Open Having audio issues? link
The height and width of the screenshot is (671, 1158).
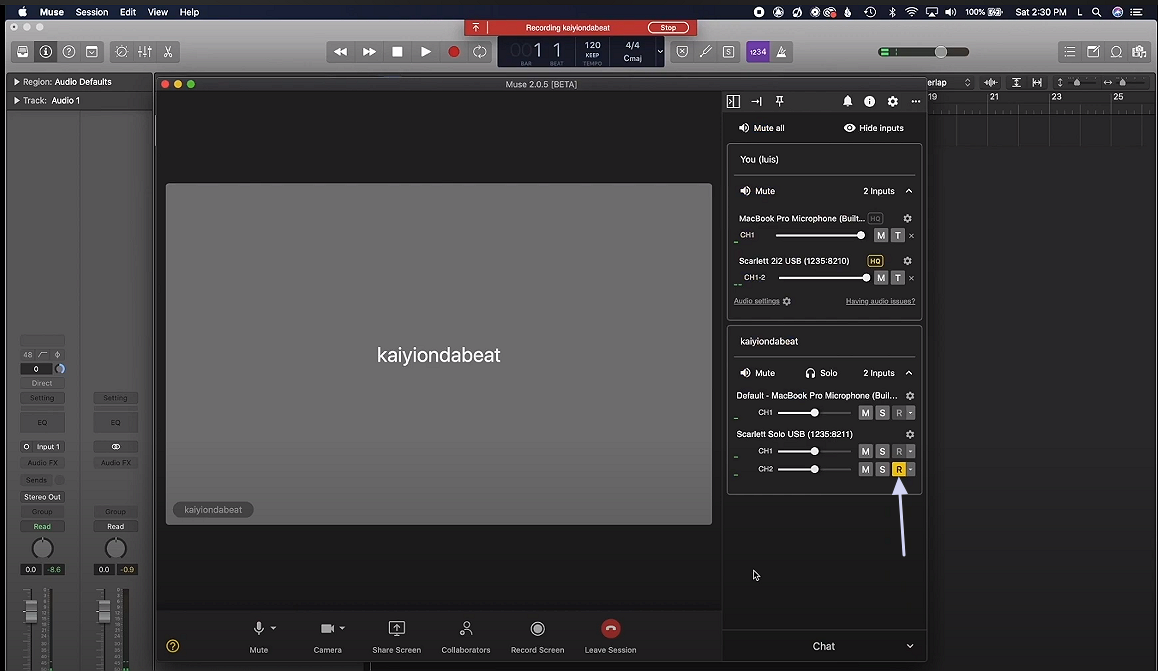(x=880, y=301)
